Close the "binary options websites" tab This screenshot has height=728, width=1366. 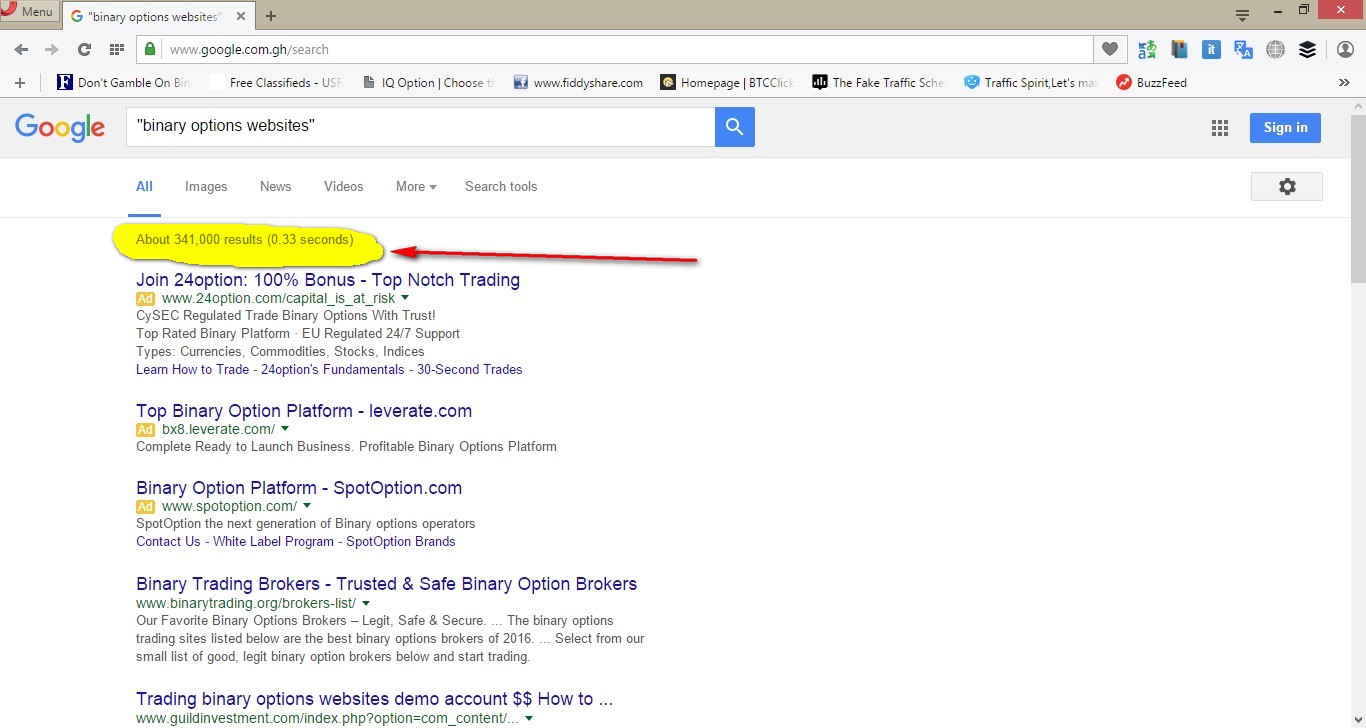(240, 16)
